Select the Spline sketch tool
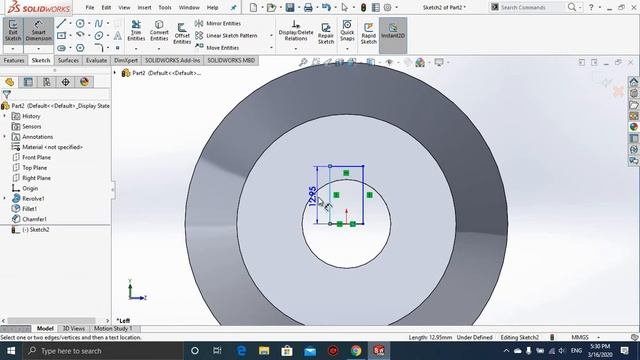 (x=99, y=24)
